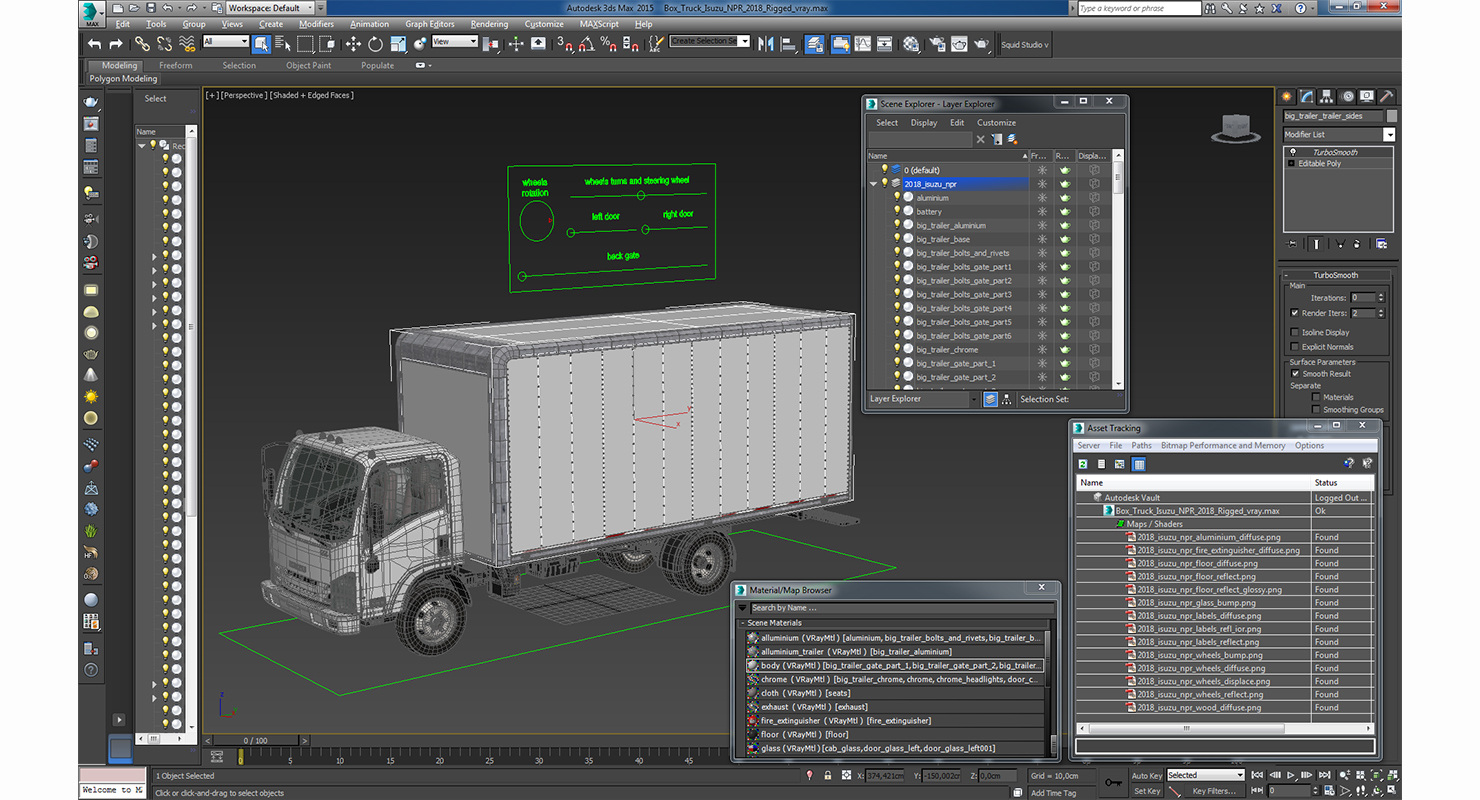
Task: Click the Set Key button
Action: (1147, 791)
